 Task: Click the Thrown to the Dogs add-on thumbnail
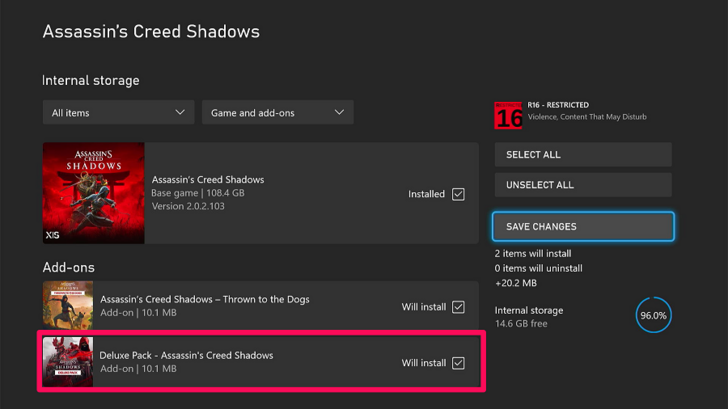tap(67, 306)
